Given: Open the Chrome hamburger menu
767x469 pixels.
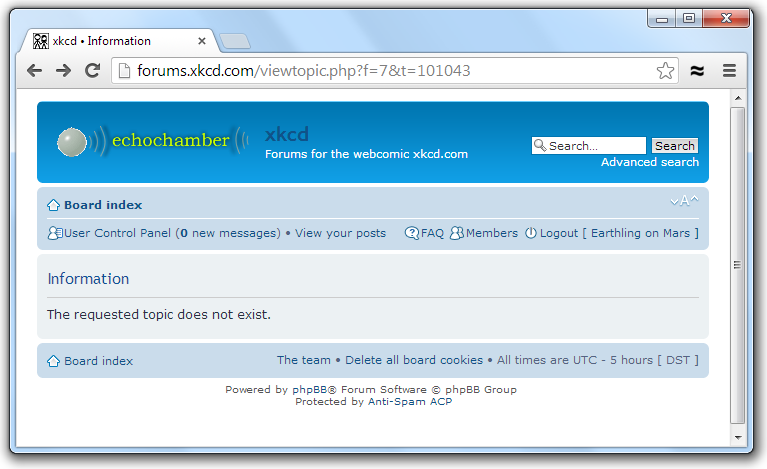Looking at the screenshot, I should tap(729, 71).
